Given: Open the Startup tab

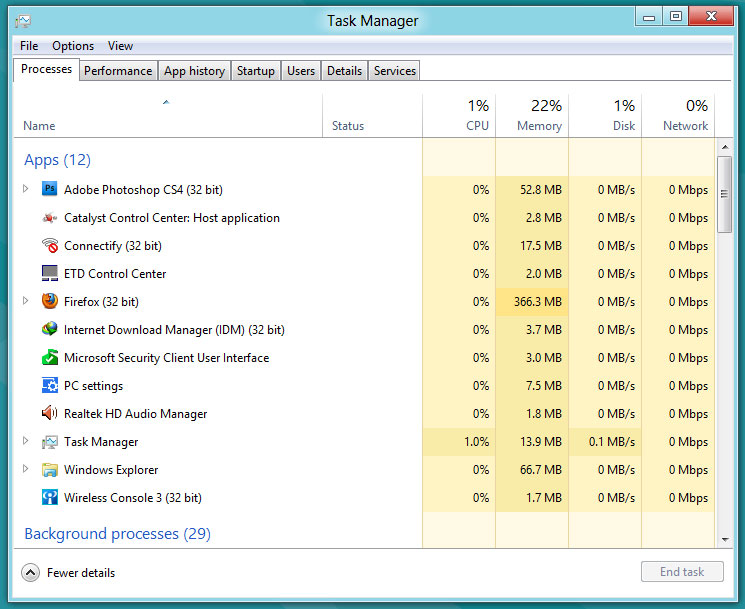Looking at the screenshot, I should pyautogui.click(x=255, y=71).
